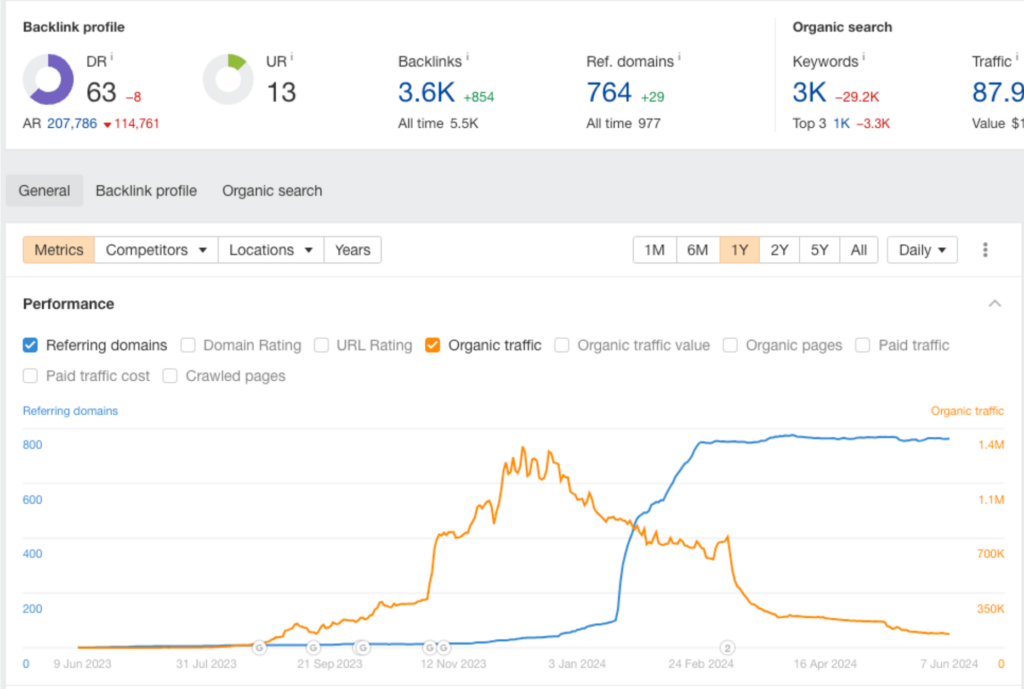Switch to the Backlink profile tab
The image size is (1024, 689).
pos(146,190)
